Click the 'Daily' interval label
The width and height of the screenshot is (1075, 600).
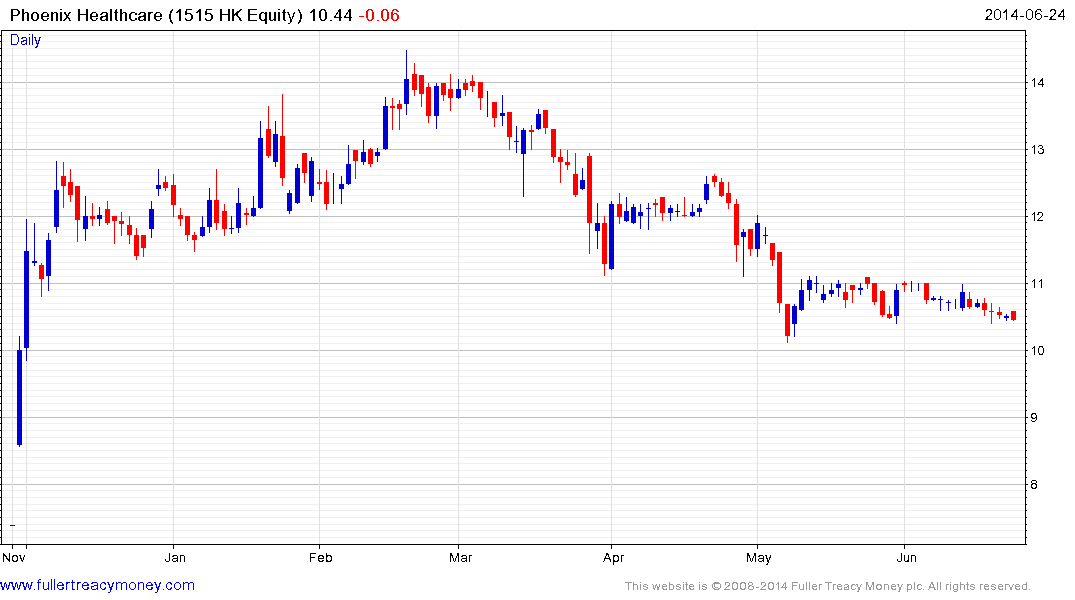pyautogui.click(x=25, y=40)
